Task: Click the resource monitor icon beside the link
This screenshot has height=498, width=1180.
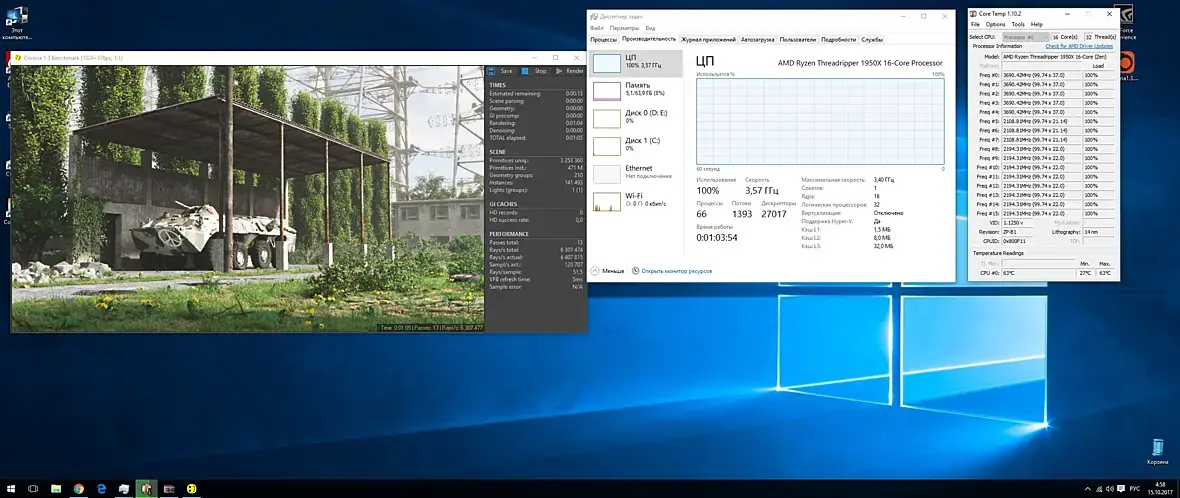Action: pyautogui.click(x=635, y=271)
